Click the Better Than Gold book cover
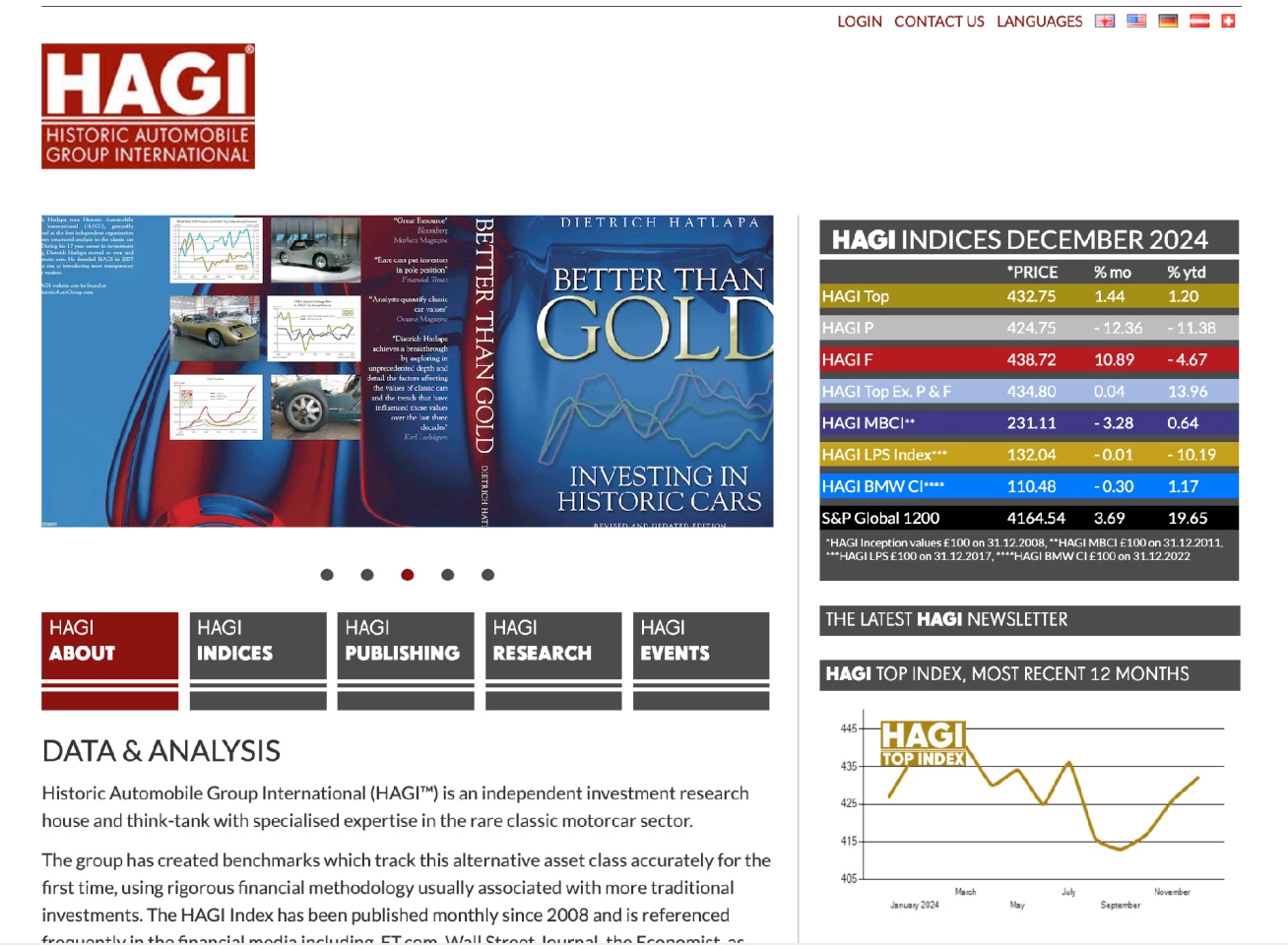 (635, 371)
